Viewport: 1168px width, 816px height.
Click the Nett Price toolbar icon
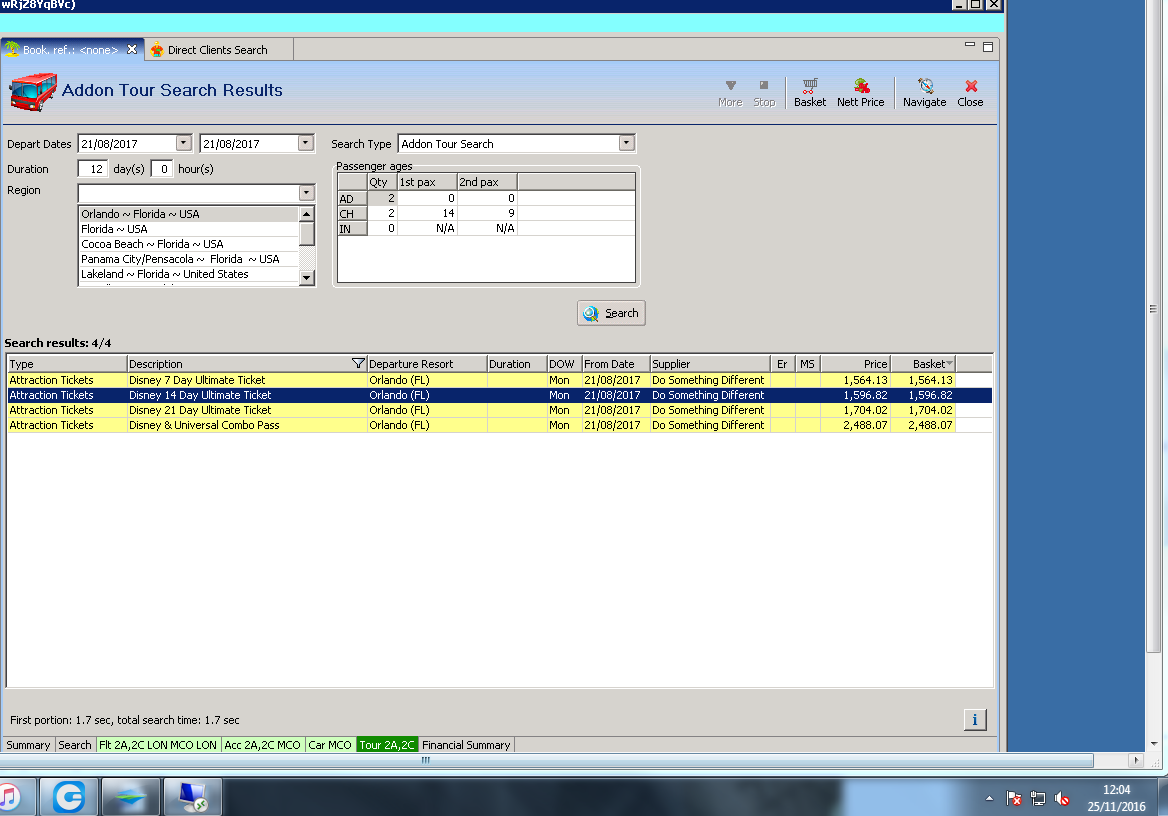coord(860,92)
